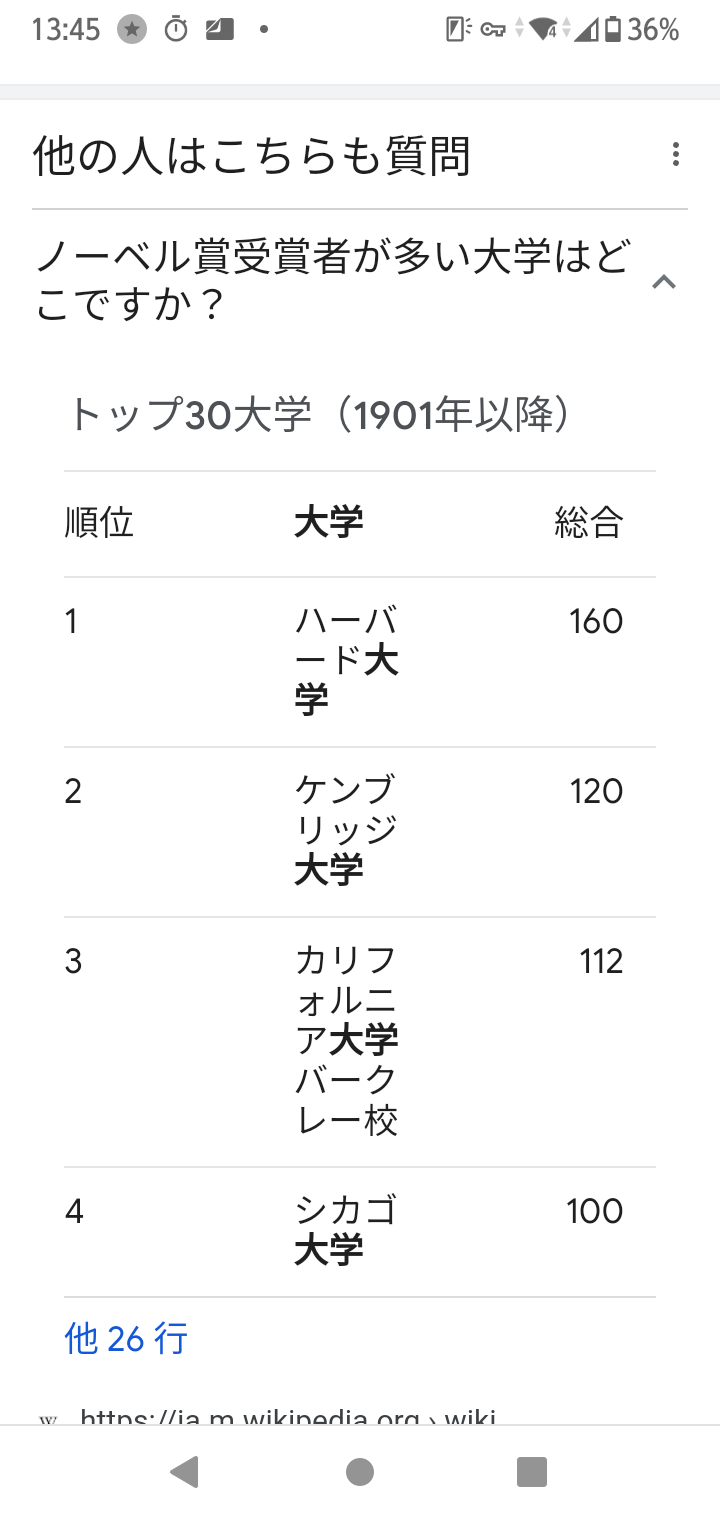Tap the timer icon in status bar
720x1520 pixels.
[x=176, y=30]
